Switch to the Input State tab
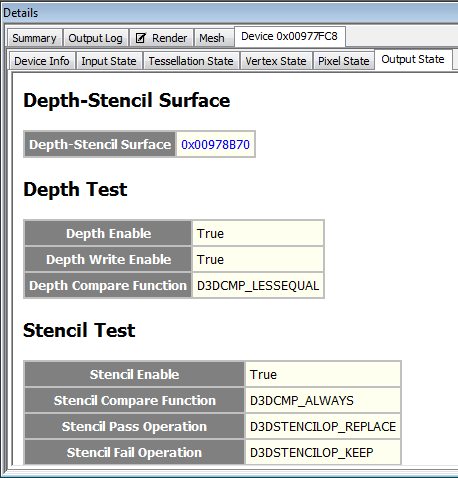Screen dimensions: 458x478 point(109,61)
